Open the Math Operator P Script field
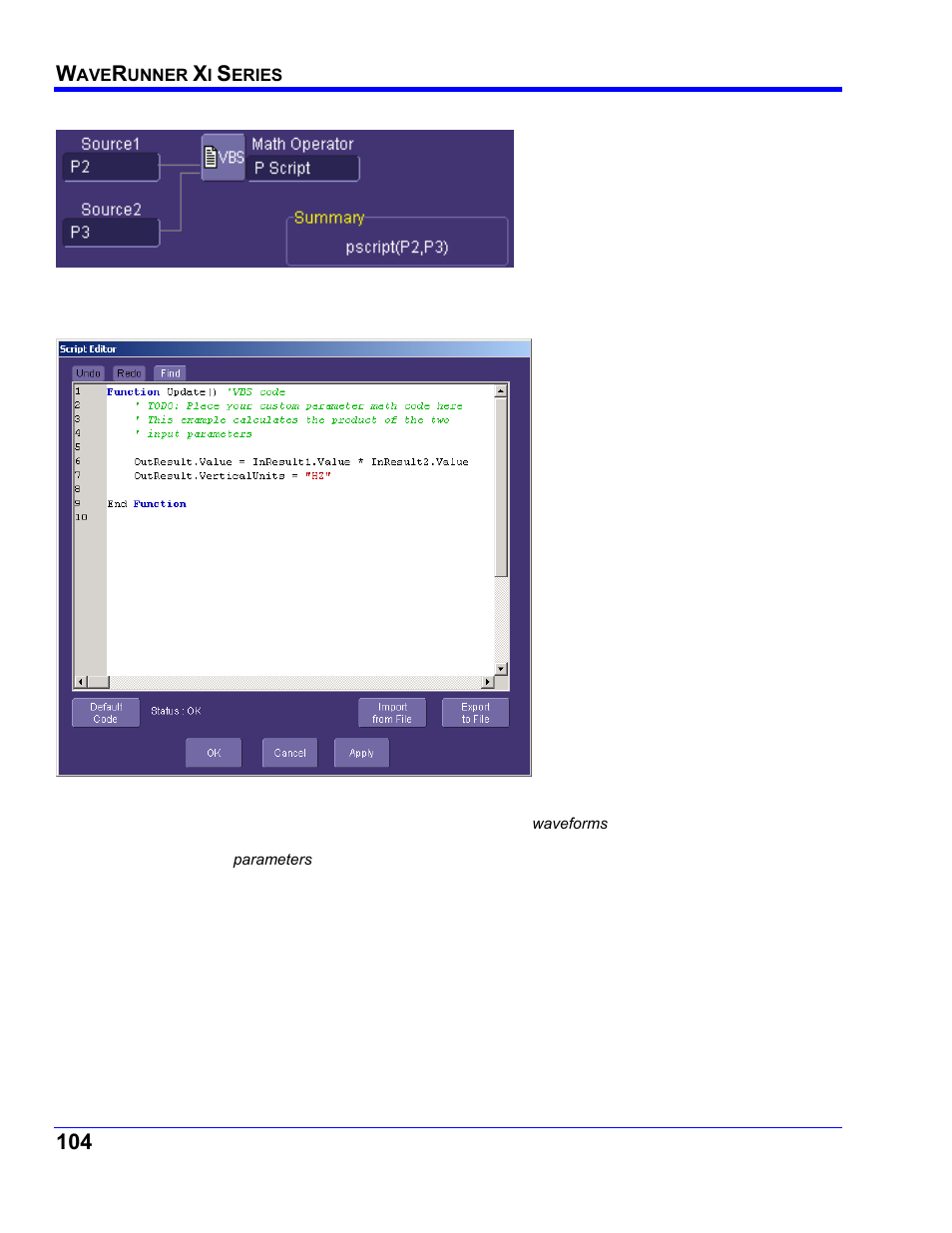 (303, 168)
